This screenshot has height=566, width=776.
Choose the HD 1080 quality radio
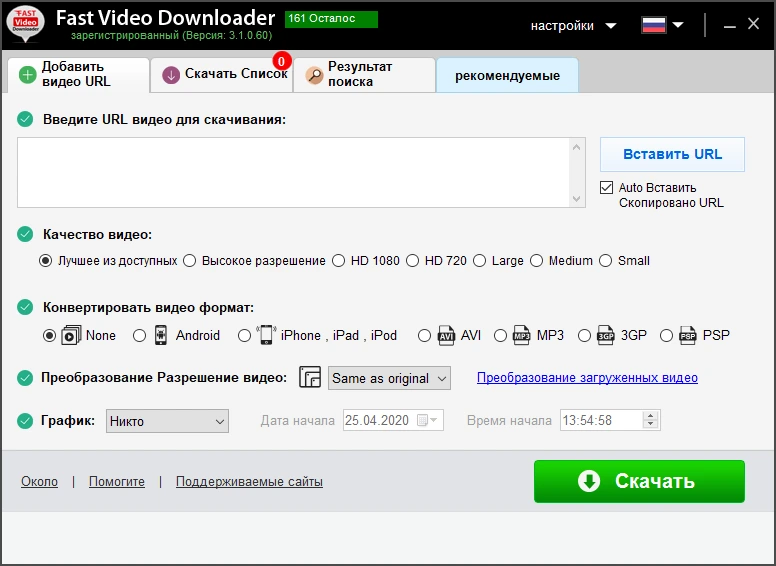pos(339,261)
